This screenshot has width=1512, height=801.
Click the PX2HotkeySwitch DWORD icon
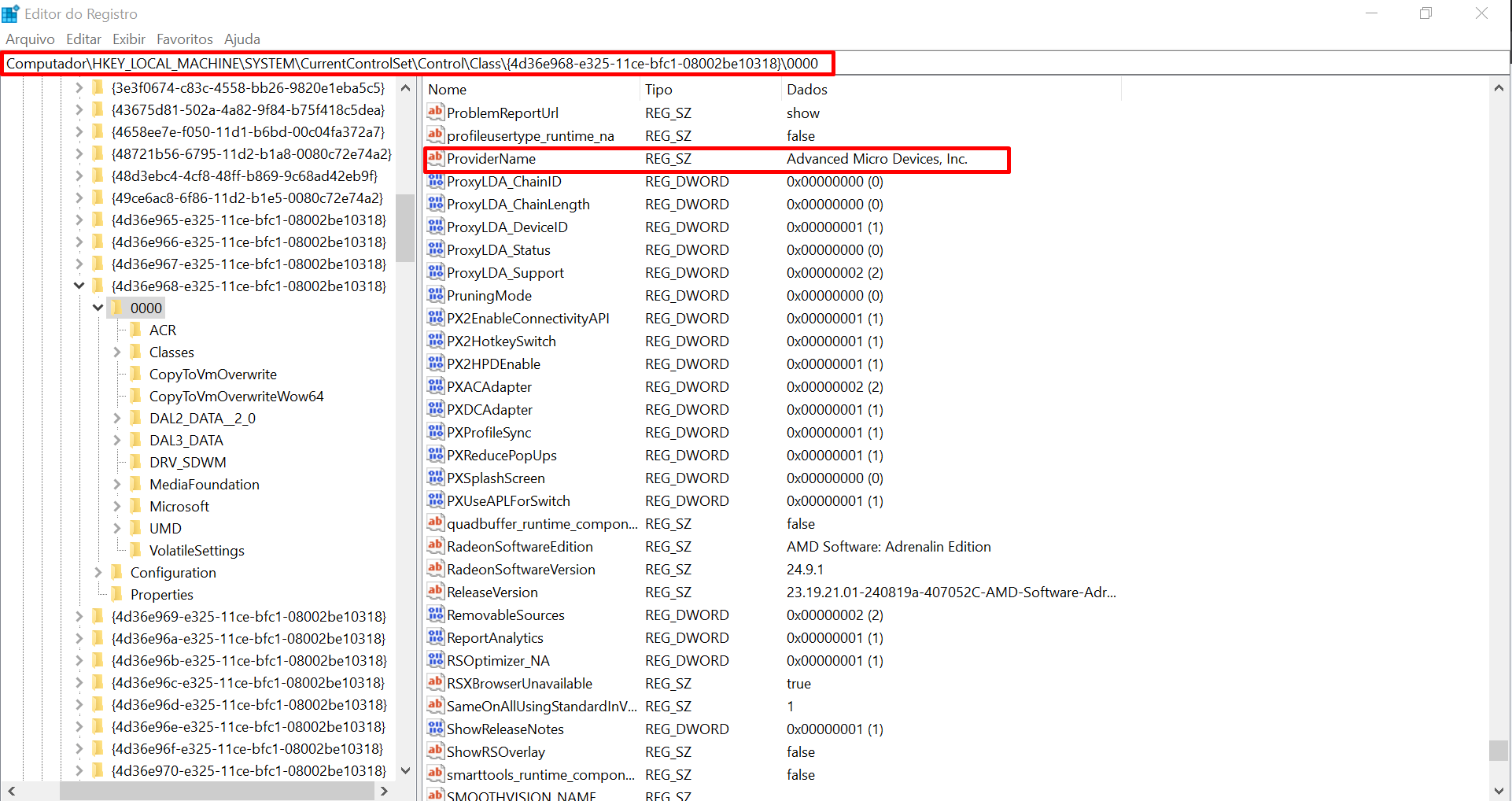[436, 341]
